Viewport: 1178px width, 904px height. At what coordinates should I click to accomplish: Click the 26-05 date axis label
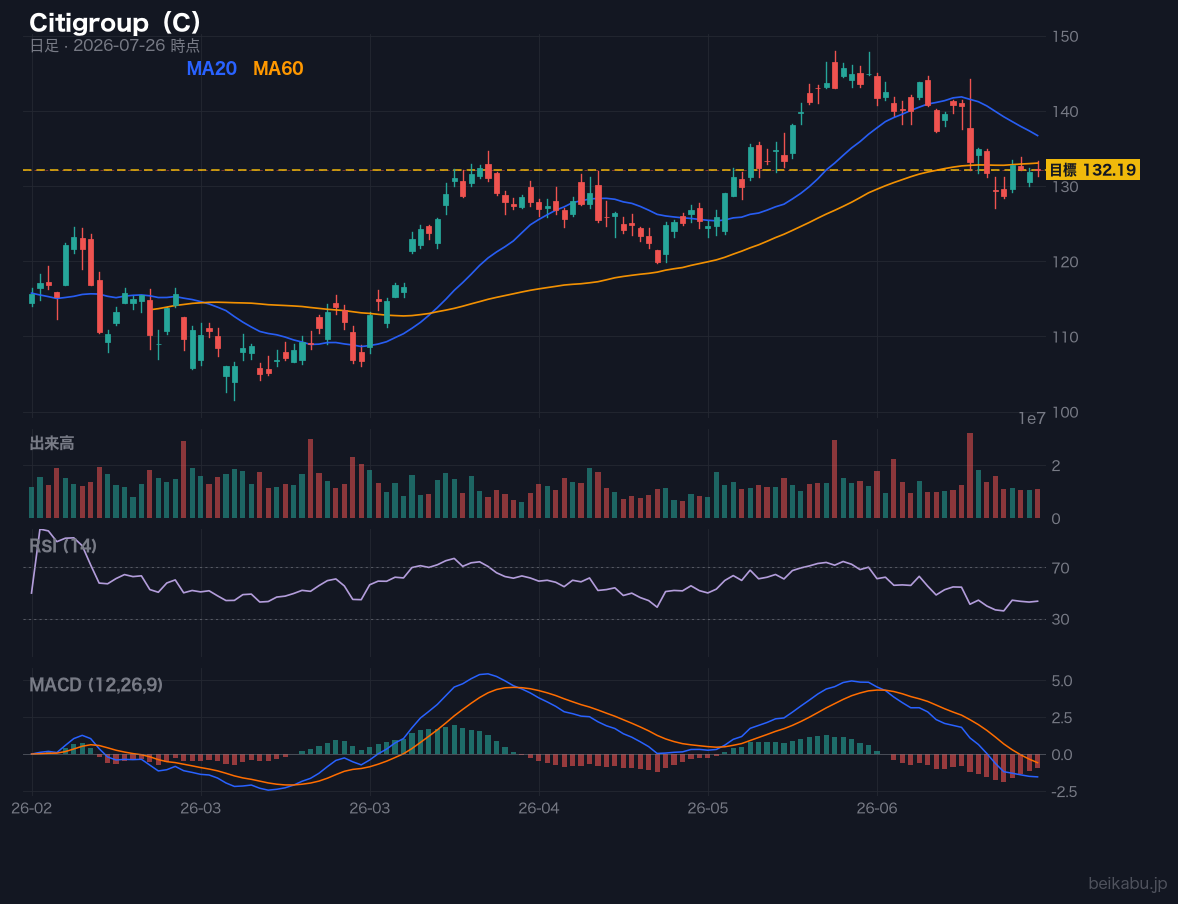[x=708, y=809]
